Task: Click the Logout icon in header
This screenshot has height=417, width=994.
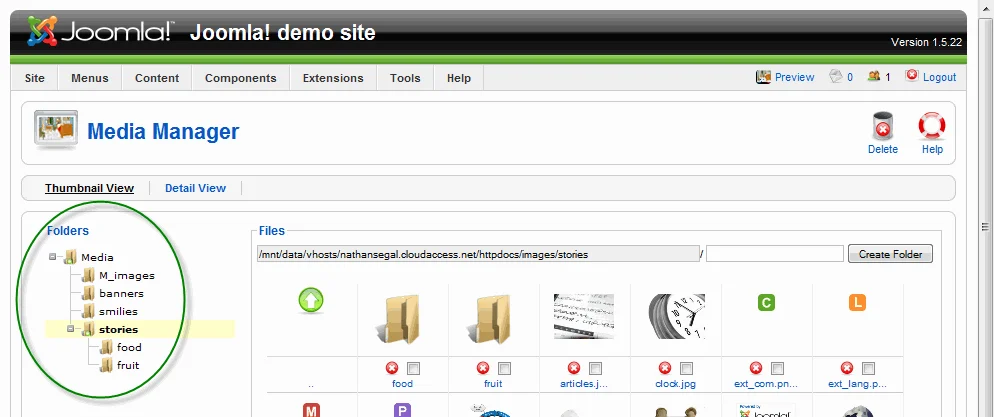Action: 912,75
